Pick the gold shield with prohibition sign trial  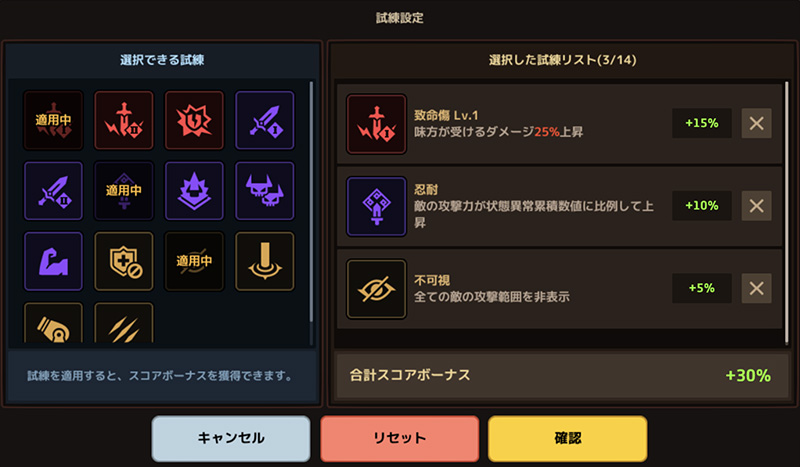pos(124,261)
